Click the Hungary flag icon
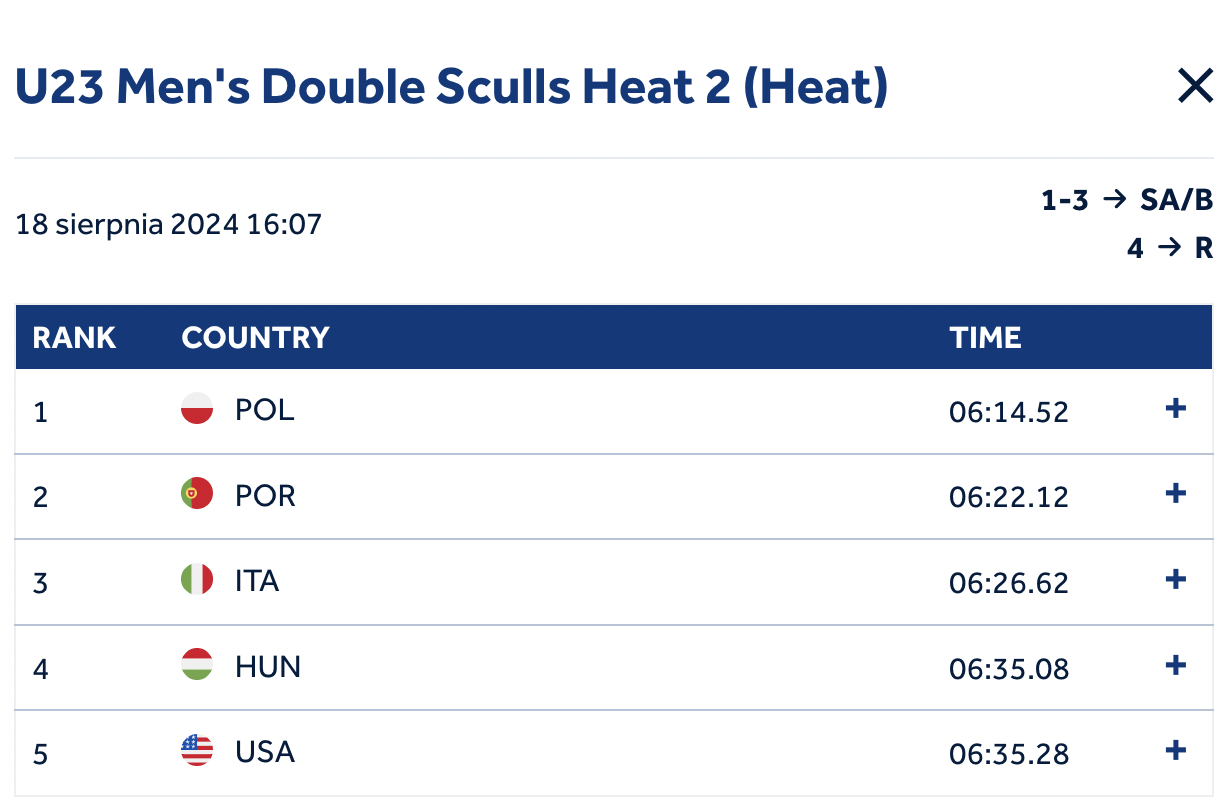The image size is (1230, 806). (197, 665)
